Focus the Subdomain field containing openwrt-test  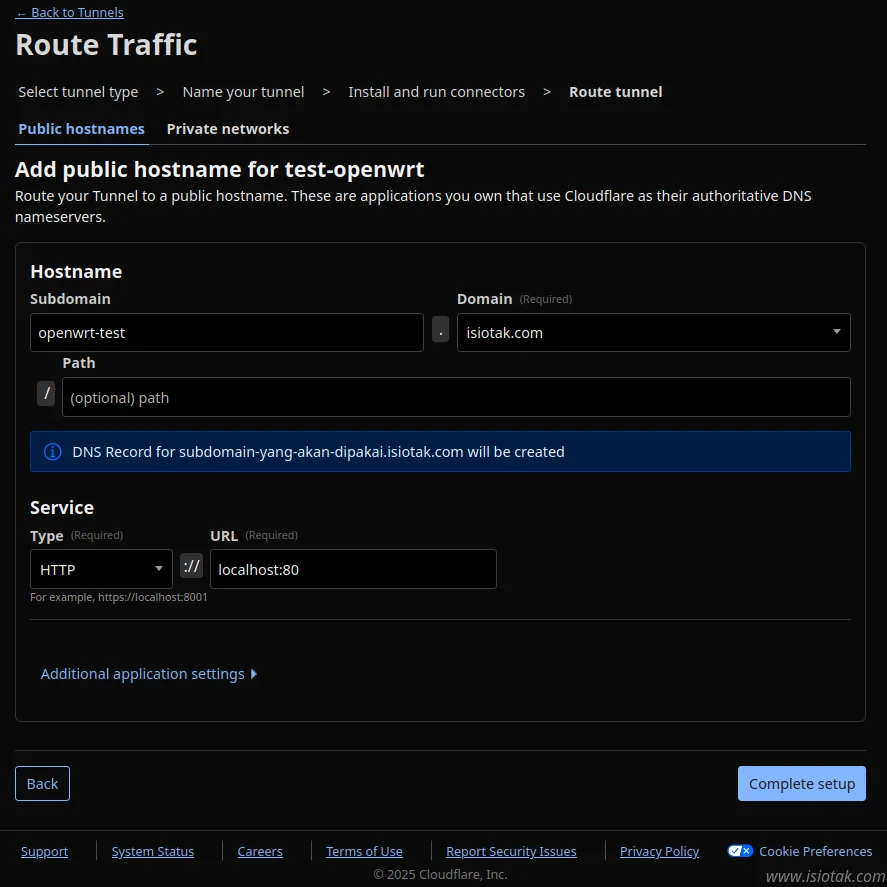(226, 333)
